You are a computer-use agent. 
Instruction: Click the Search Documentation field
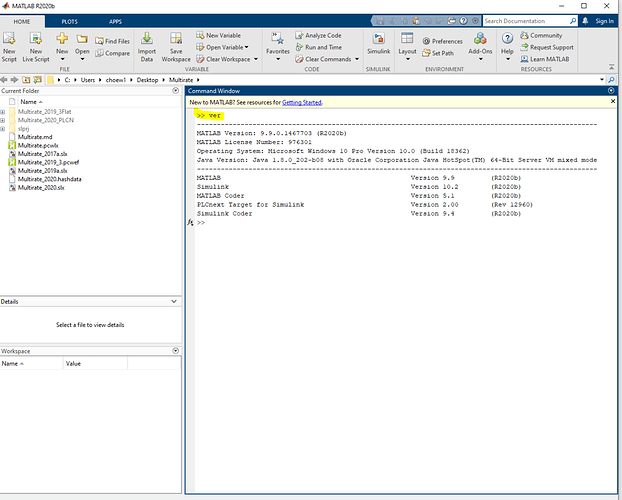526,21
